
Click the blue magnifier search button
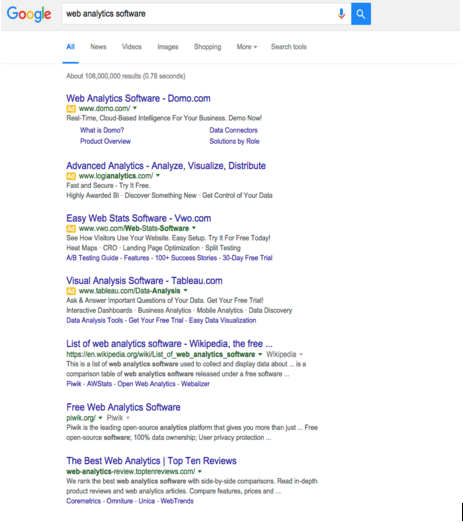pos(361,14)
